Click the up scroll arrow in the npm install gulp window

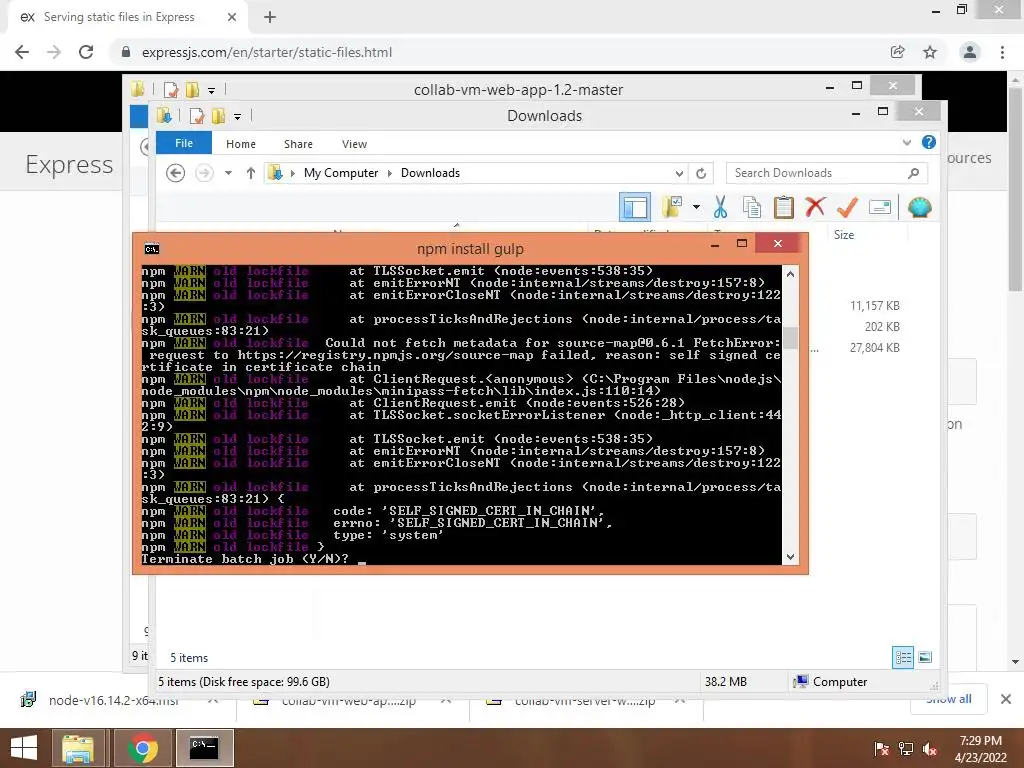coord(790,274)
